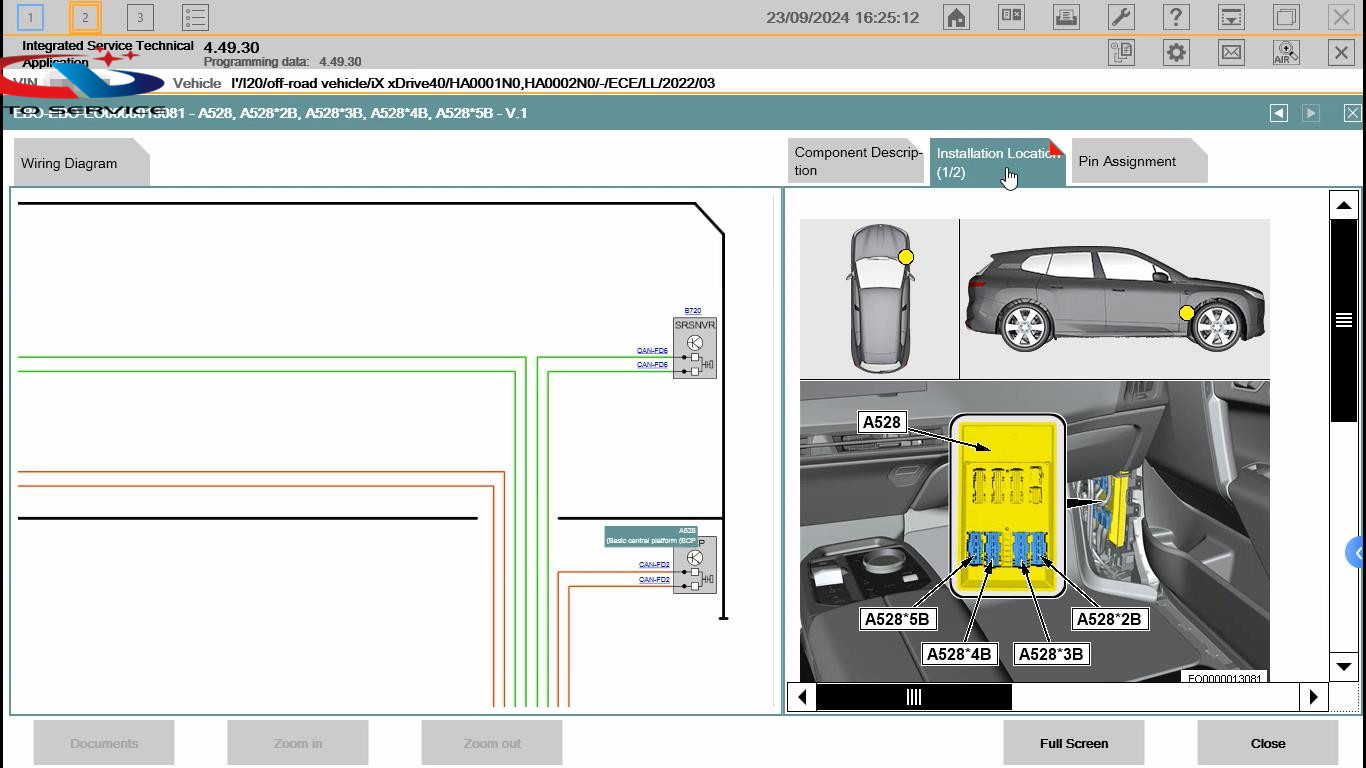Click the date and time display
Screen dimensions: 1366x768
point(842,17)
